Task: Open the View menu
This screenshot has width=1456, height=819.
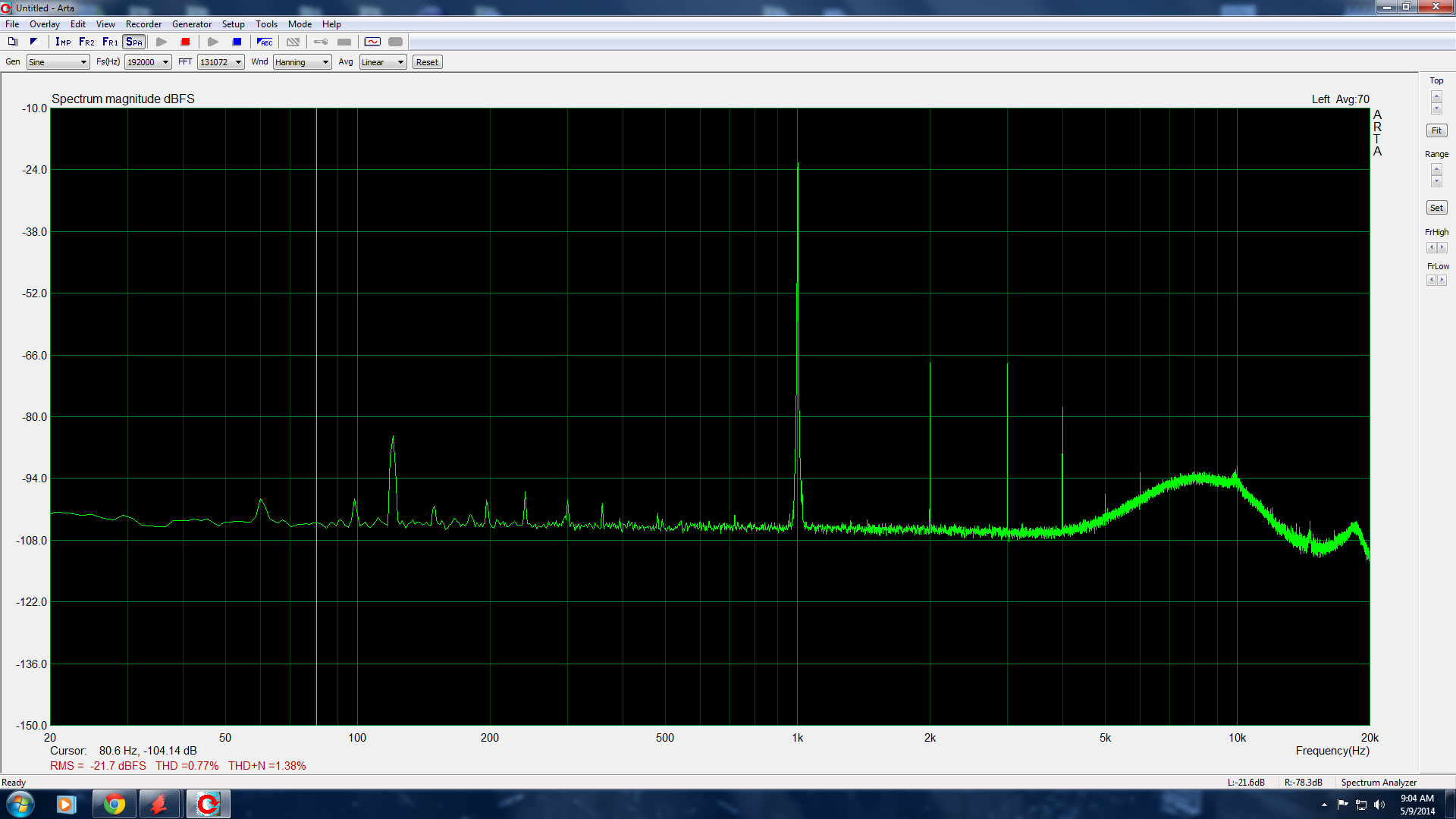Action: tap(105, 24)
